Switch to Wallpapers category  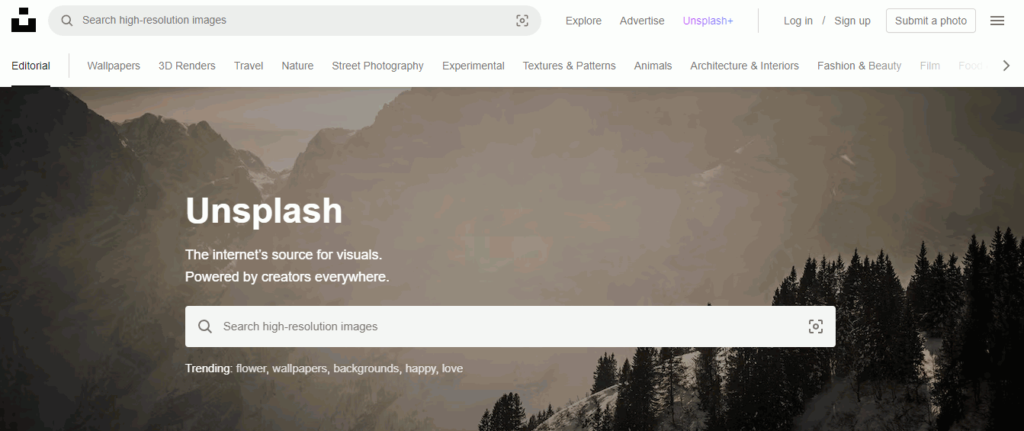[114, 66]
